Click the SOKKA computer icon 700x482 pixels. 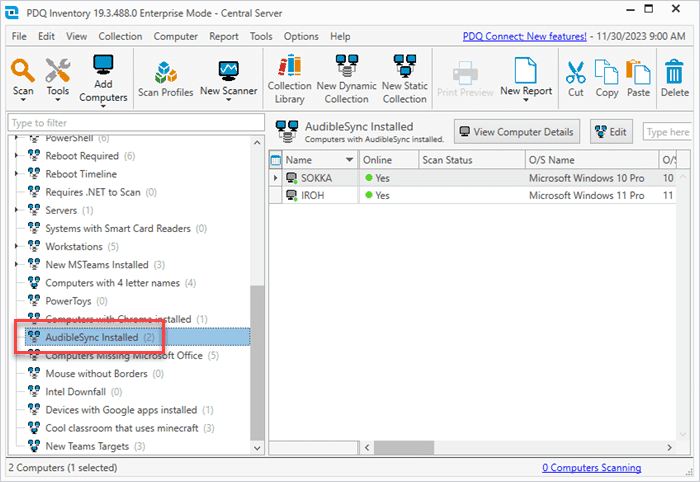click(x=292, y=178)
